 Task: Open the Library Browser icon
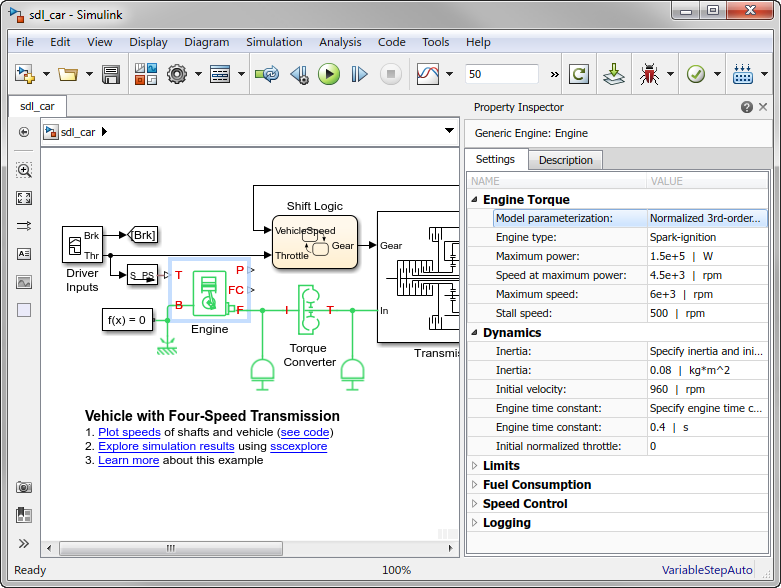tap(146, 74)
